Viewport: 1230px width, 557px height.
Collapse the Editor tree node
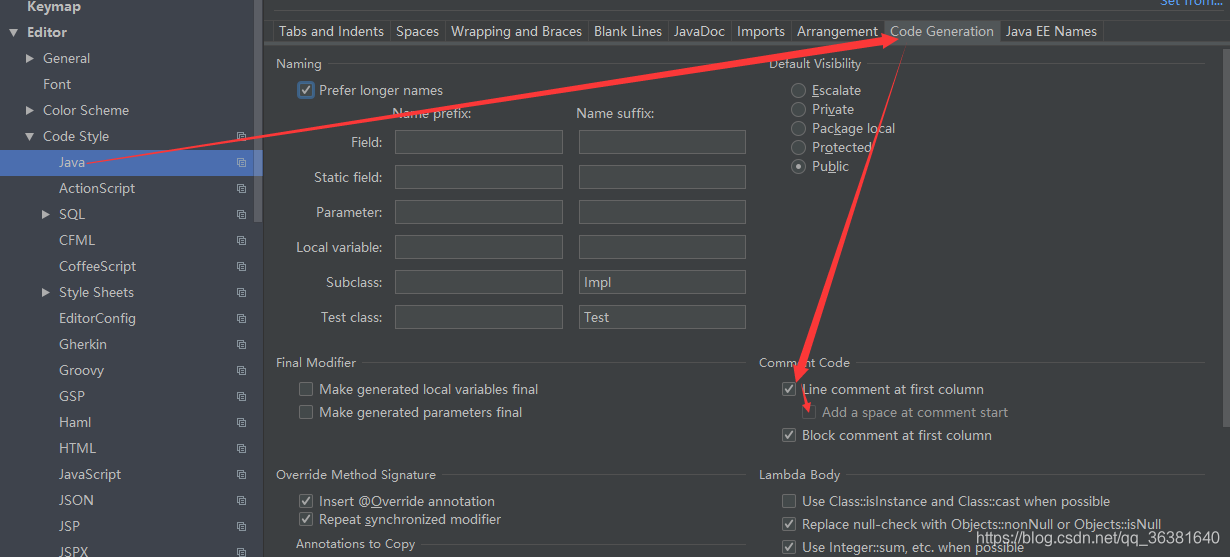[x=13, y=32]
